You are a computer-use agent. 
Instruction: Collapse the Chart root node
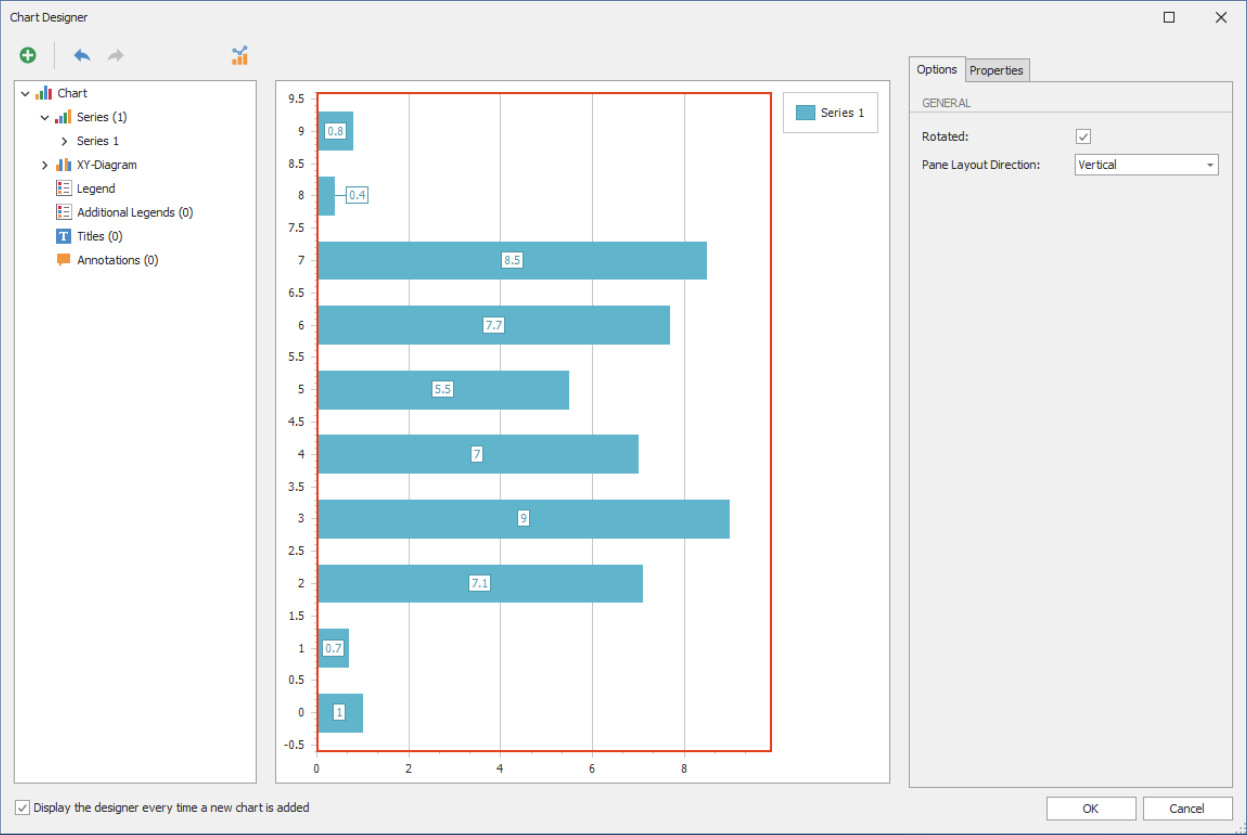(25, 94)
